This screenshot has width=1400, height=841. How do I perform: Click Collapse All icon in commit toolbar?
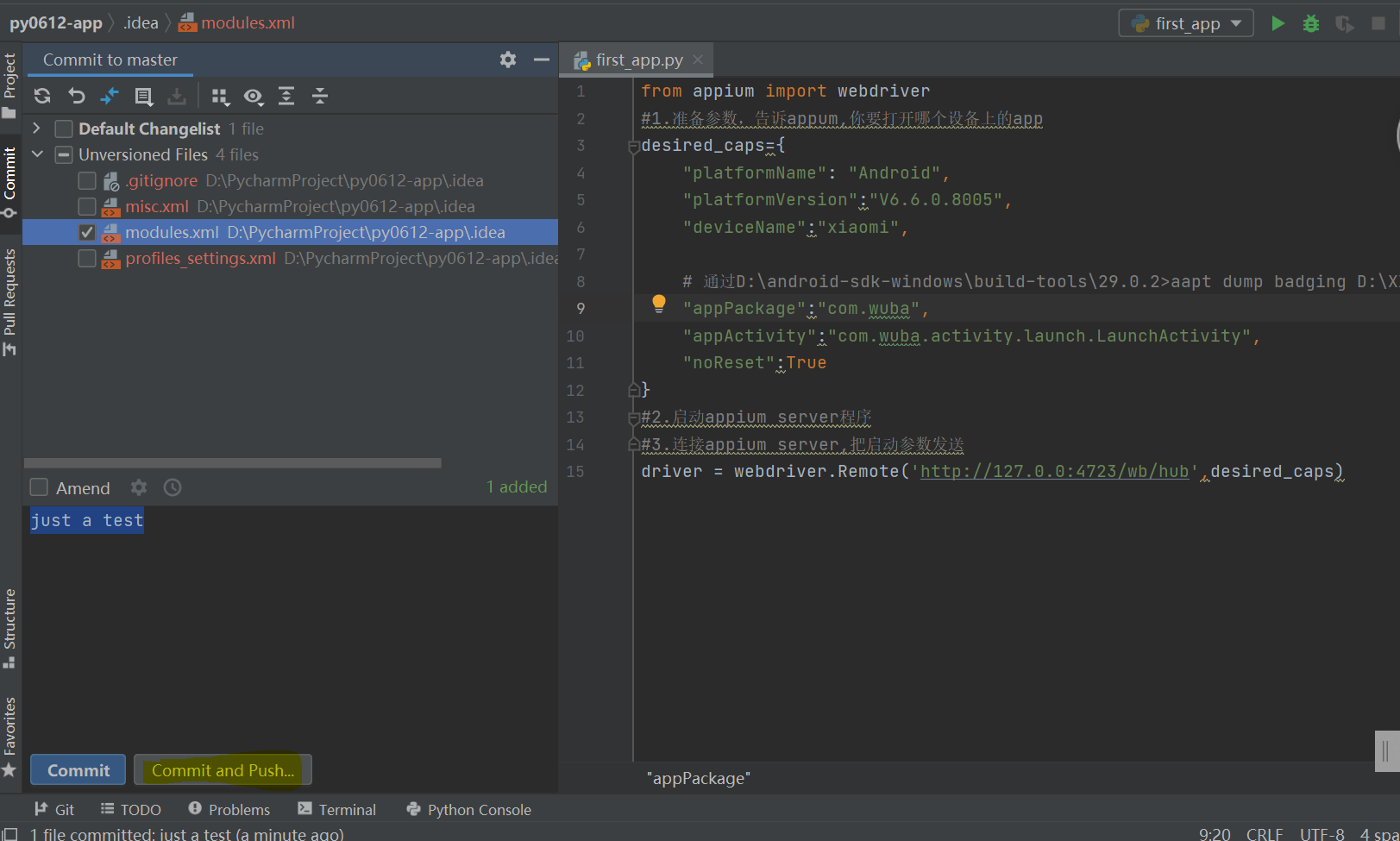pyautogui.click(x=320, y=96)
